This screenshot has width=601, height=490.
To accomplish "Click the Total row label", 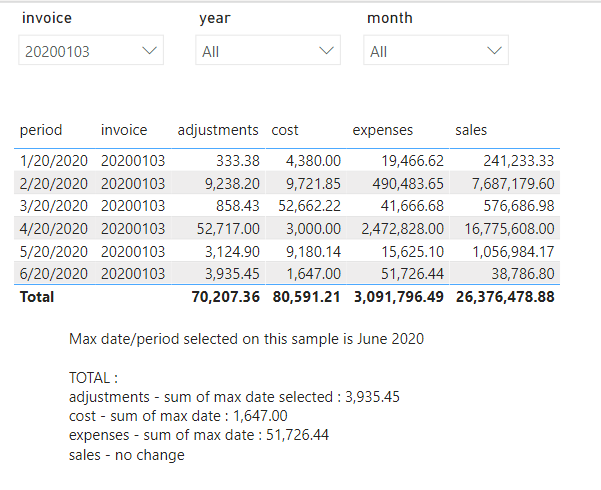I will (37, 297).
